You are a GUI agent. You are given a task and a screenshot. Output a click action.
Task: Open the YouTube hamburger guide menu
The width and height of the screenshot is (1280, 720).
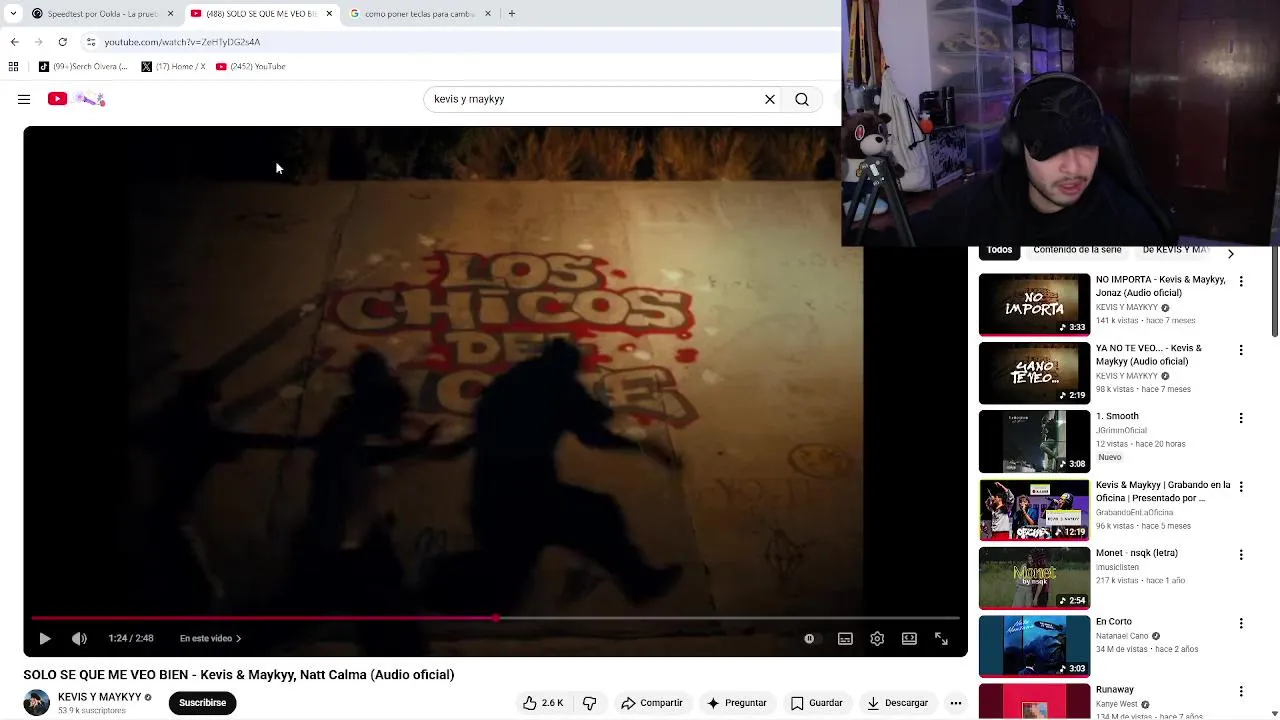click(x=24, y=99)
